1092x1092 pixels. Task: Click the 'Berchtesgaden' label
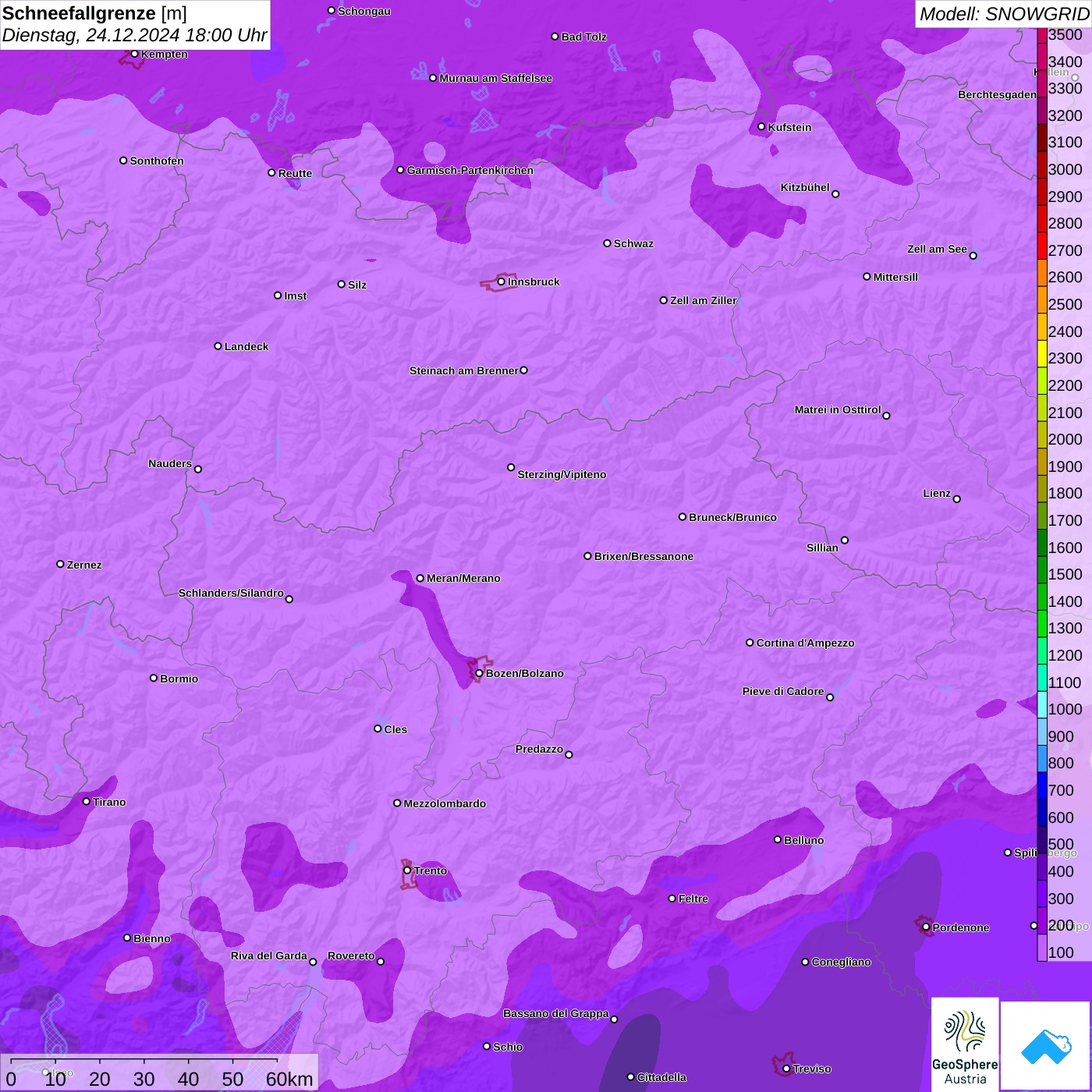(997, 94)
